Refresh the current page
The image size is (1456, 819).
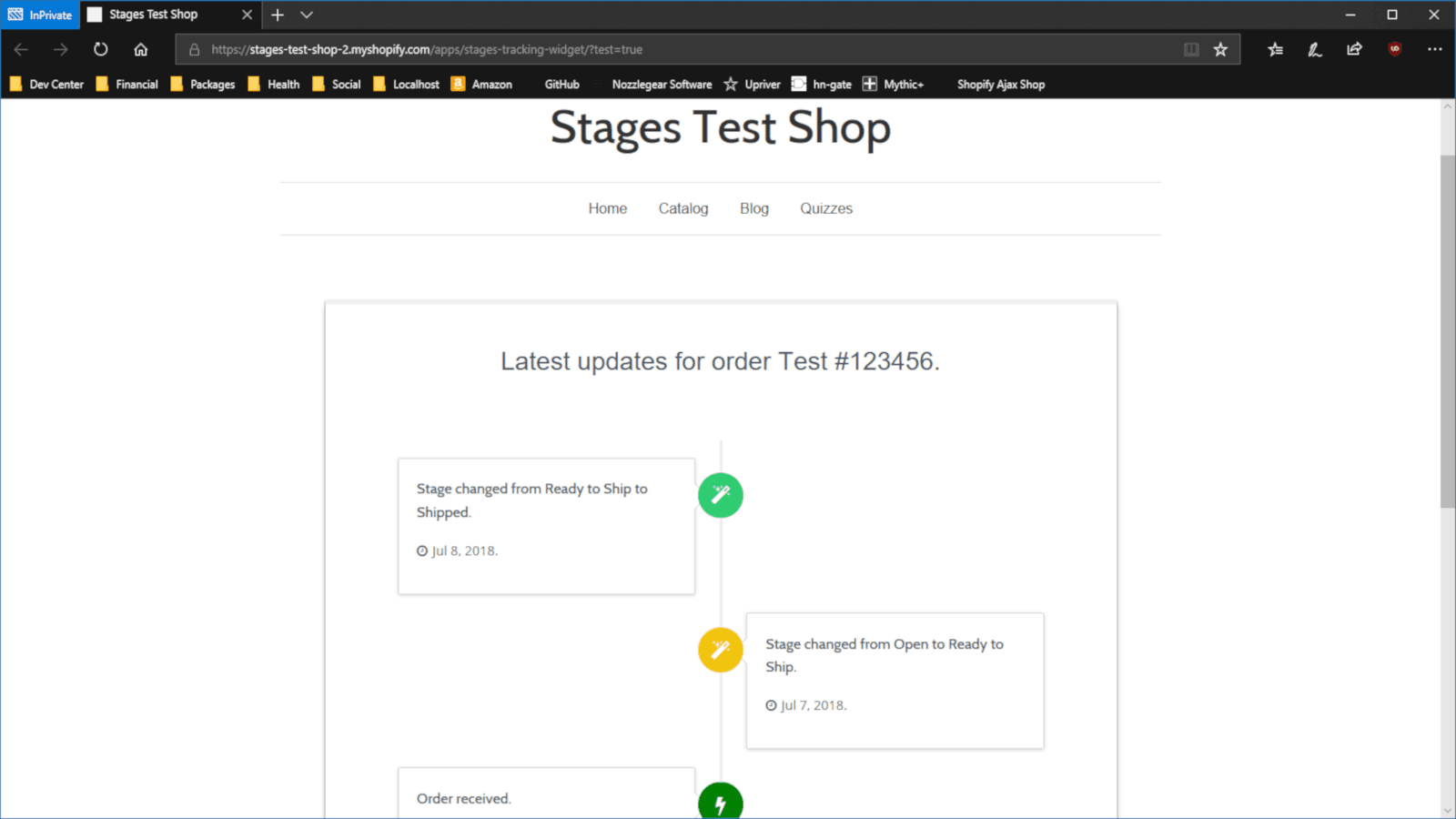pos(100,49)
